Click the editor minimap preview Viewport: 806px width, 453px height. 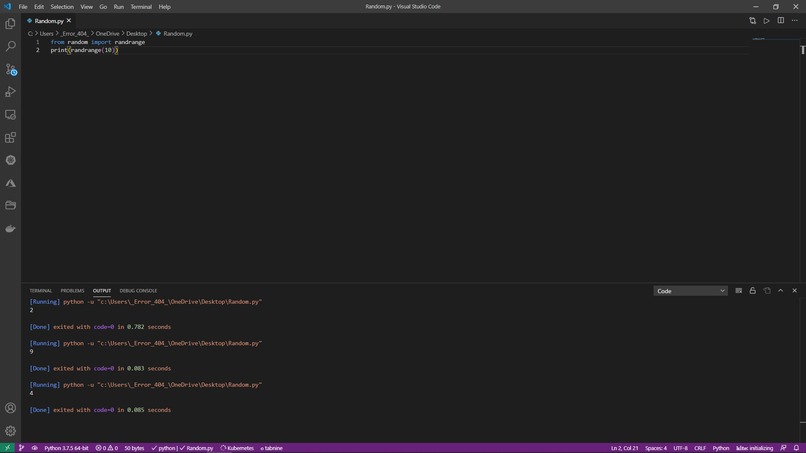[758, 39]
